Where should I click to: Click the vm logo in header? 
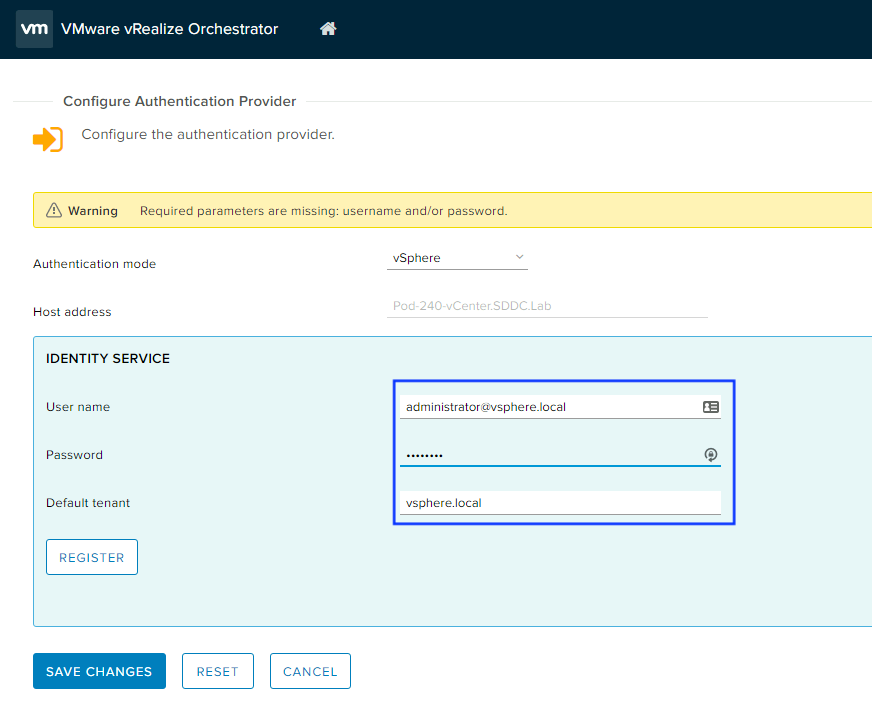(35, 29)
